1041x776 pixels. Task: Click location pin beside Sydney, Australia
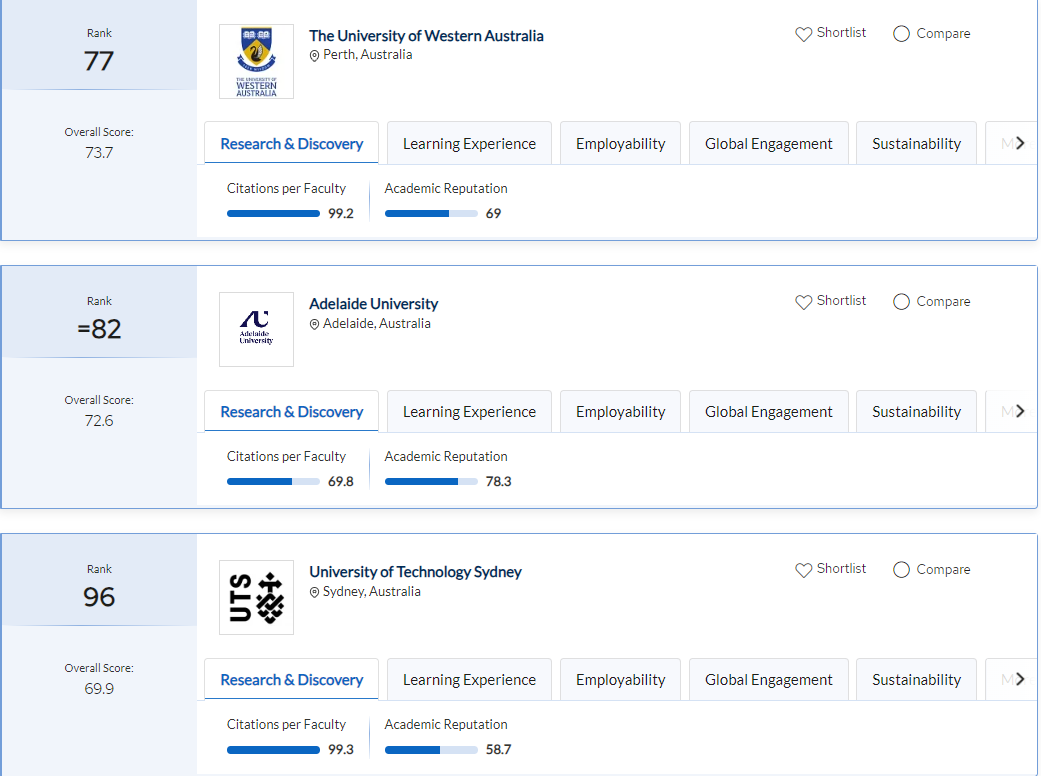(315, 592)
